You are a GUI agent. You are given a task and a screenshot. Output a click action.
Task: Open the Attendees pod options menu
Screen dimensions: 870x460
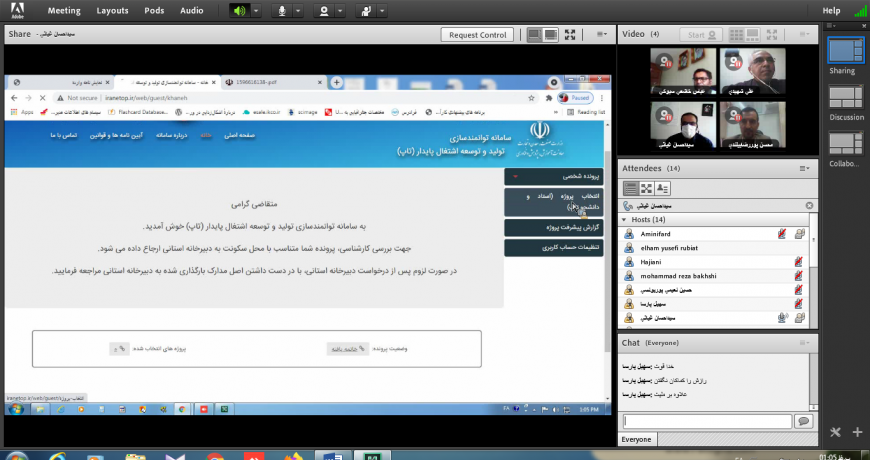pyautogui.click(x=804, y=168)
